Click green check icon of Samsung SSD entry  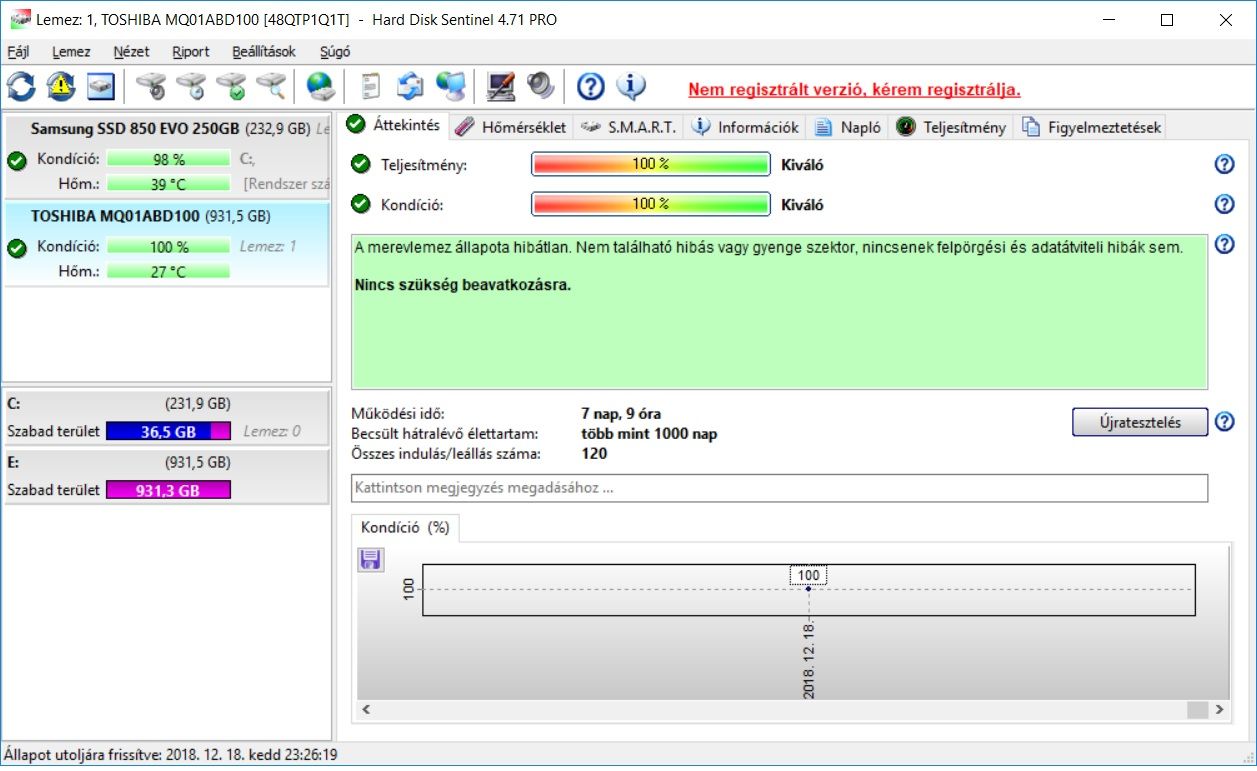[x=16, y=160]
